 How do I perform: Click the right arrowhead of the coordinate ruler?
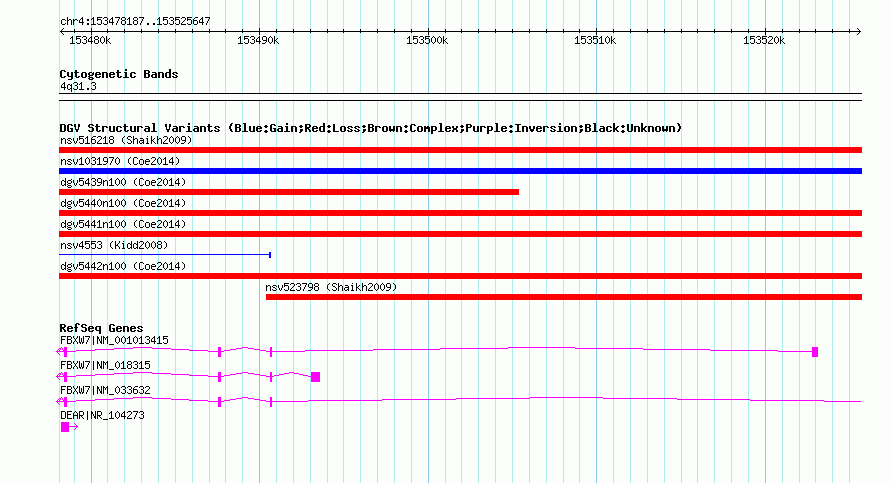[x=858, y=32]
